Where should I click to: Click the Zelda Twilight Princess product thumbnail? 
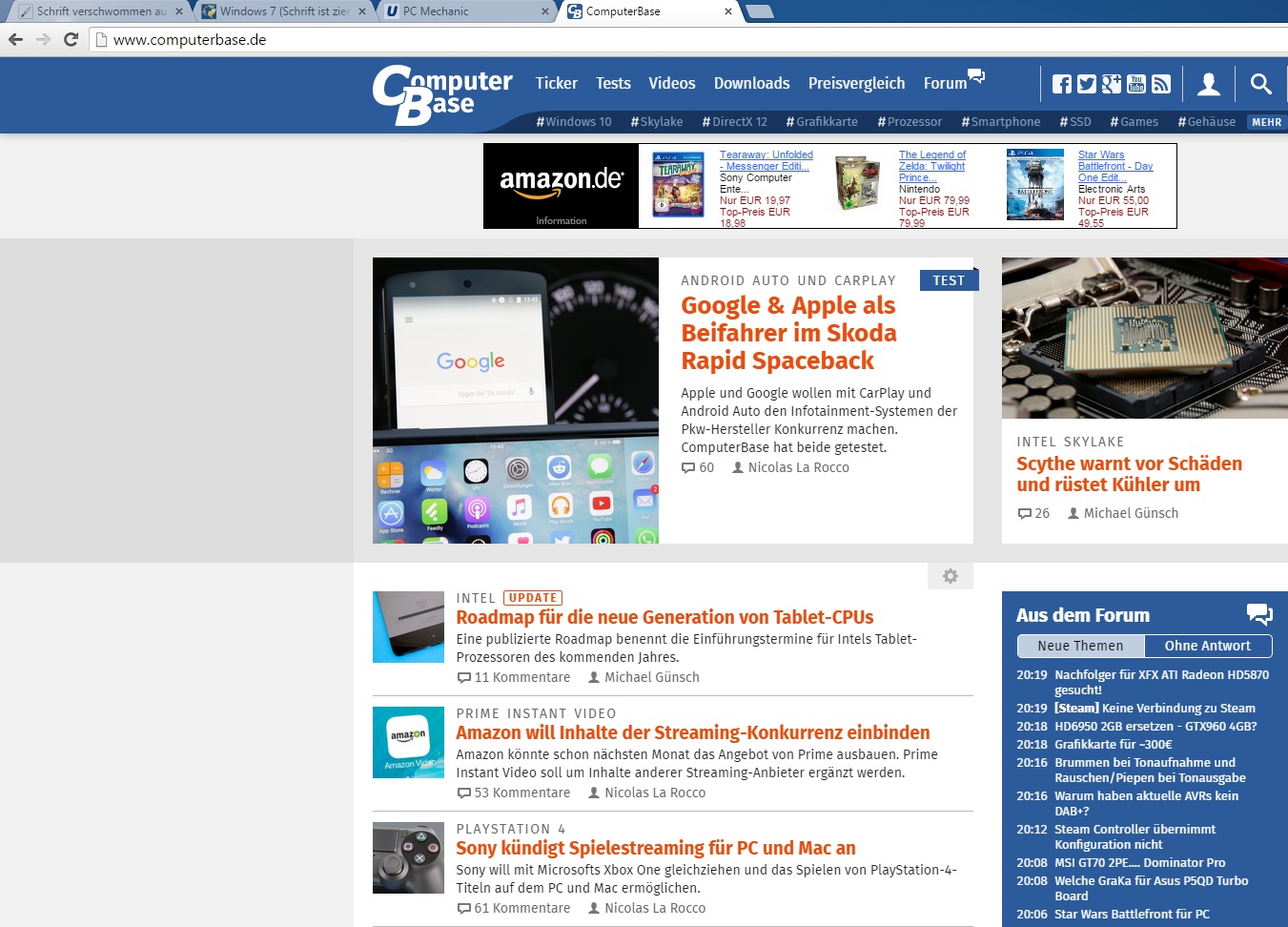point(857,184)
